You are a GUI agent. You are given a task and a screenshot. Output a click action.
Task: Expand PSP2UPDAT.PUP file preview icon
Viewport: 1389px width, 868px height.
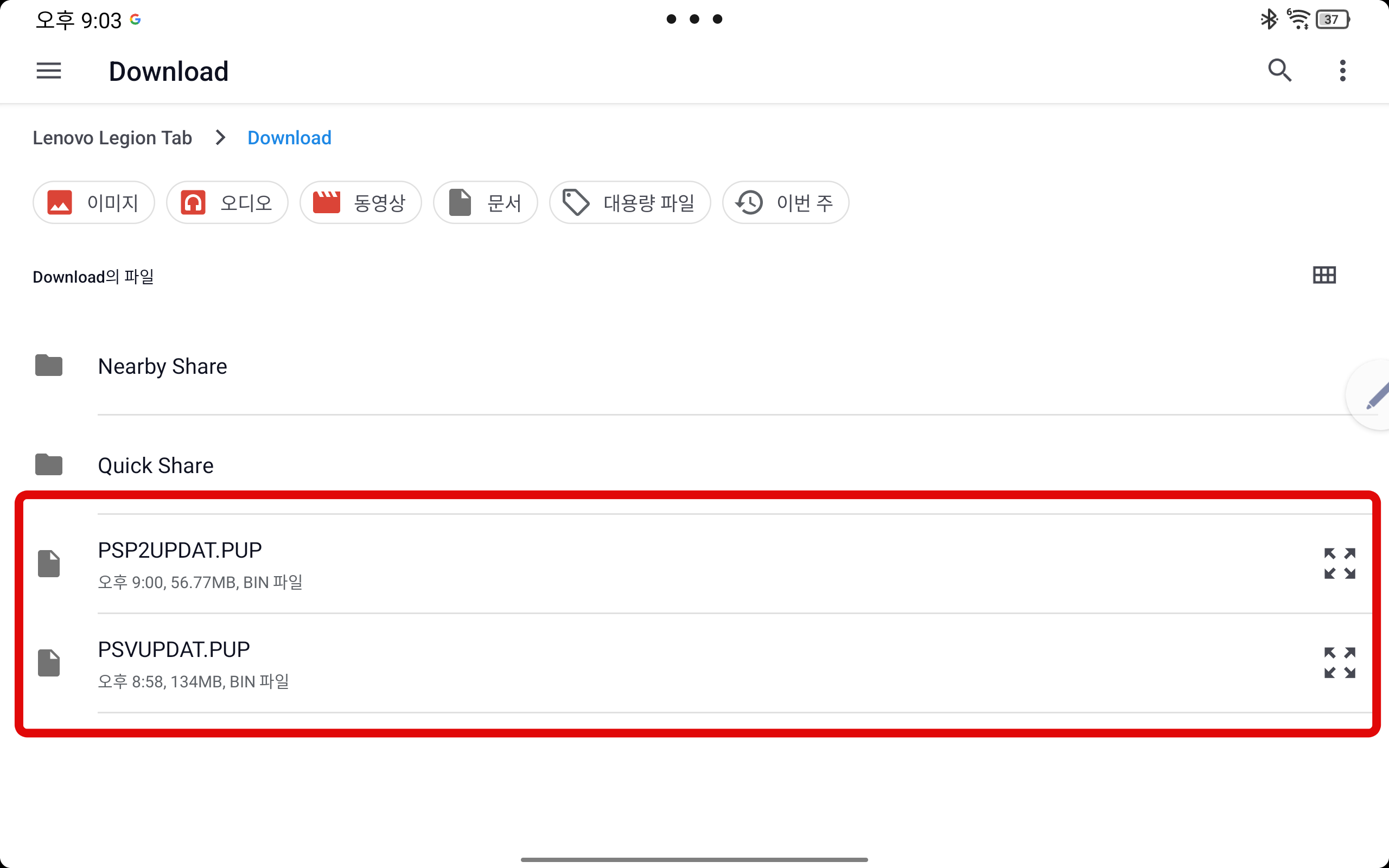(x=1339, y=563)
